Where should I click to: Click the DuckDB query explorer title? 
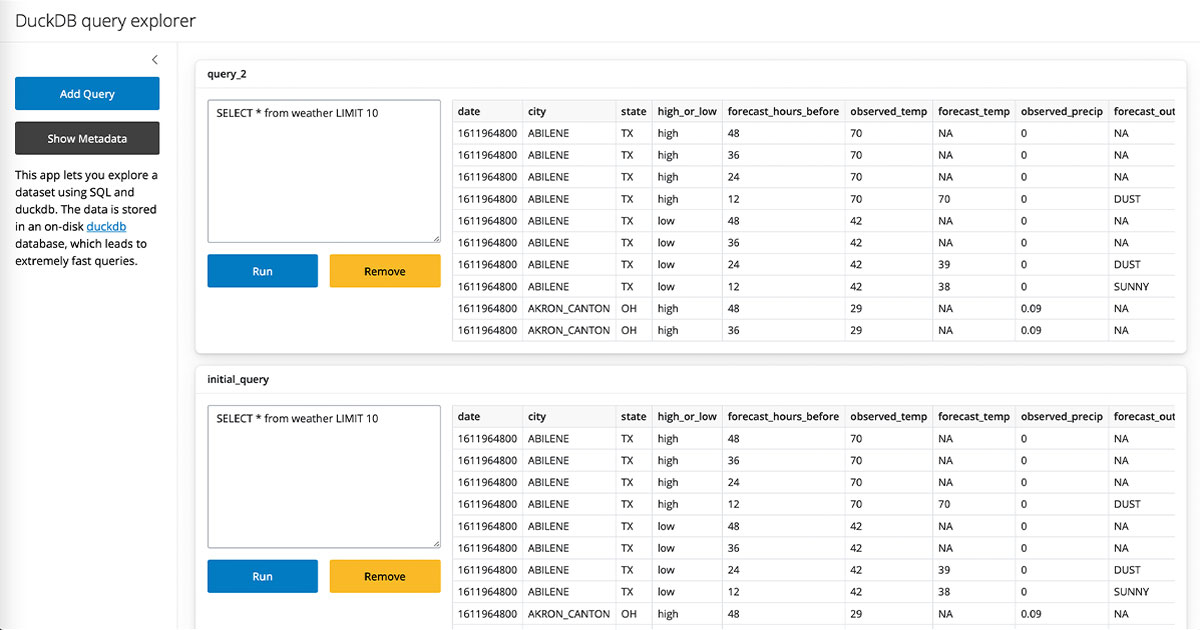pos(106,21)
